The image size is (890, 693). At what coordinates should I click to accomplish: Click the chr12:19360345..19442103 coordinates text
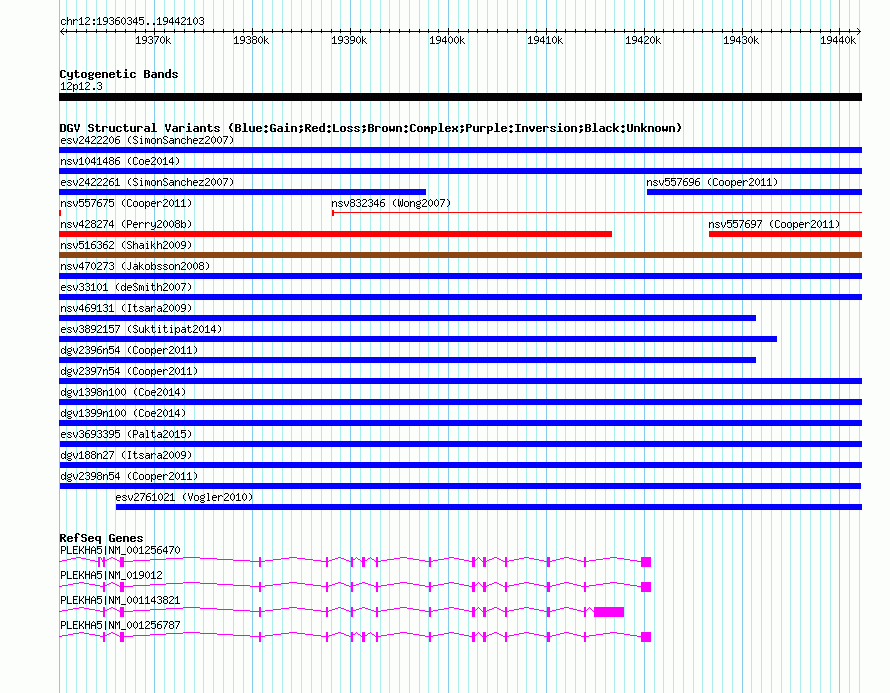click(x=132, y=21)
